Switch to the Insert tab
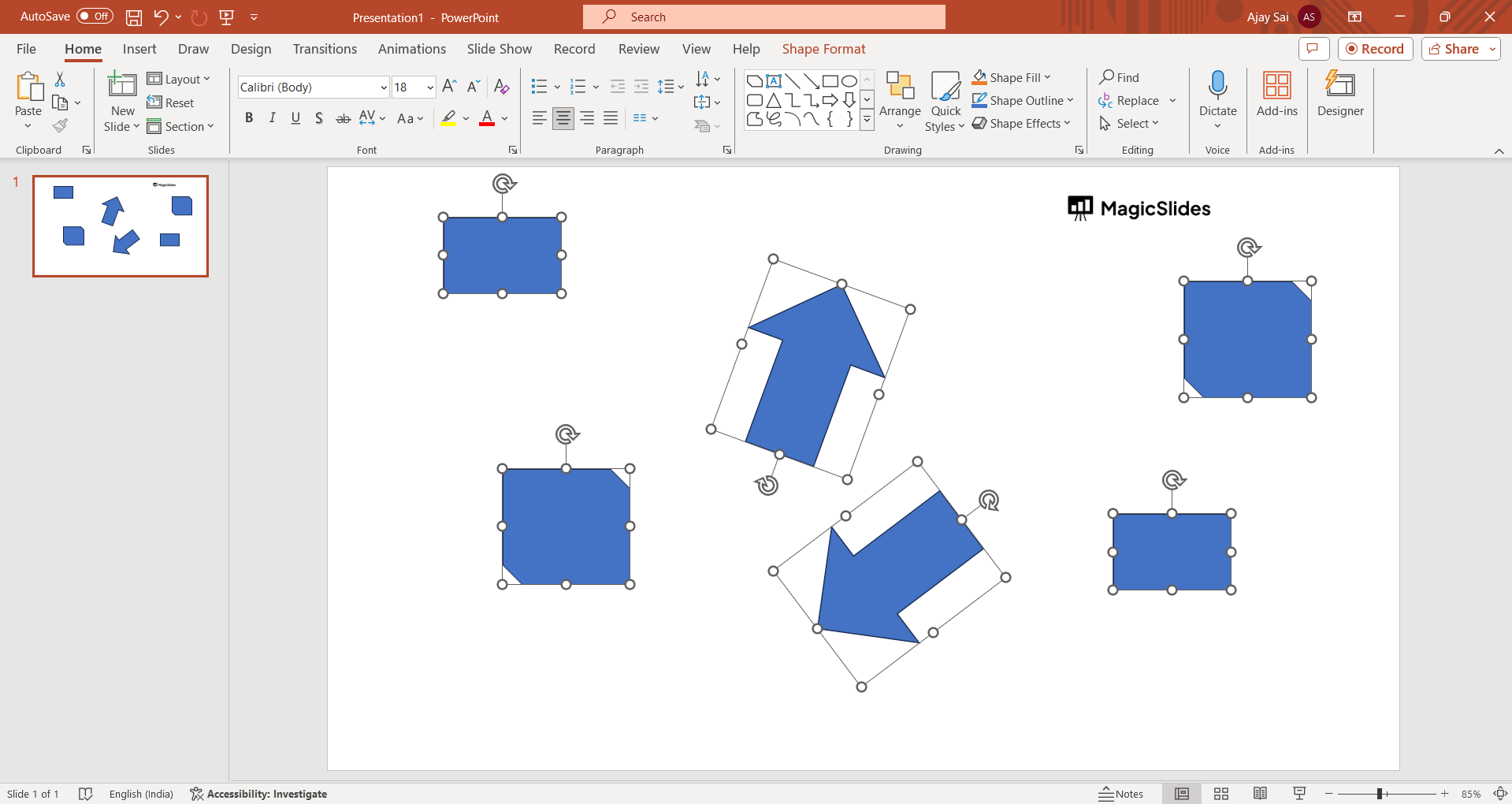1512x804 pixels. [139, 49]
